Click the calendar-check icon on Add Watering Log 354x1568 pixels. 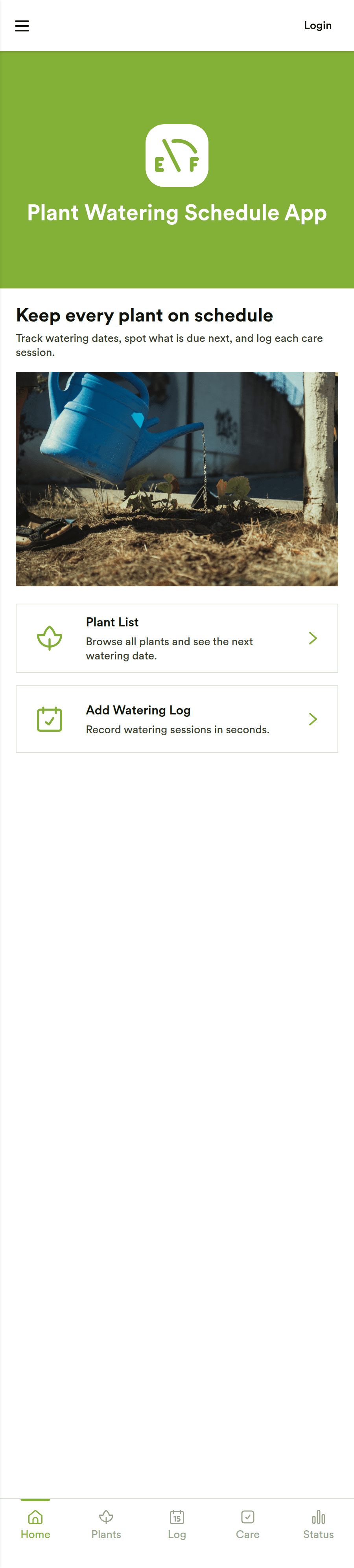tap(49, 719)
